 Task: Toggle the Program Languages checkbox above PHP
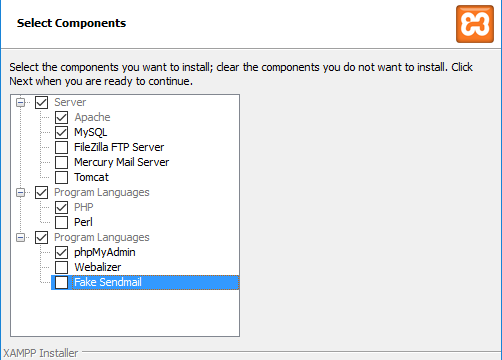(x=41, y=192)
